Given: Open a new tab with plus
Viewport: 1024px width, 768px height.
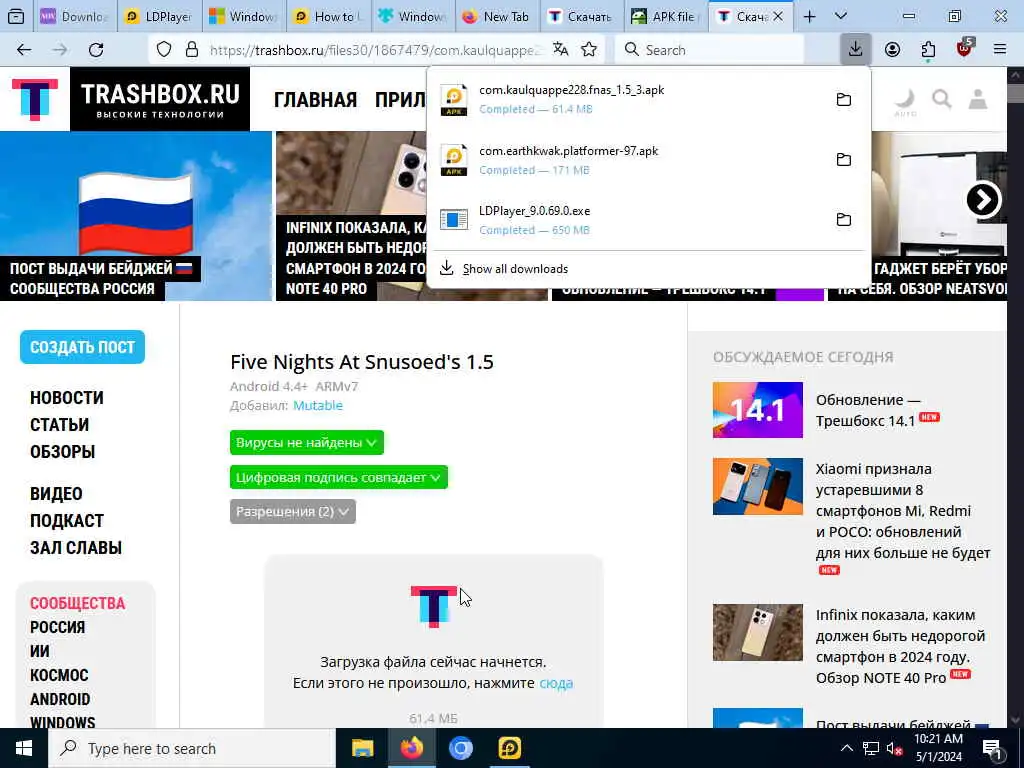Looking at the screenshot, I should [x=809, y=16].
